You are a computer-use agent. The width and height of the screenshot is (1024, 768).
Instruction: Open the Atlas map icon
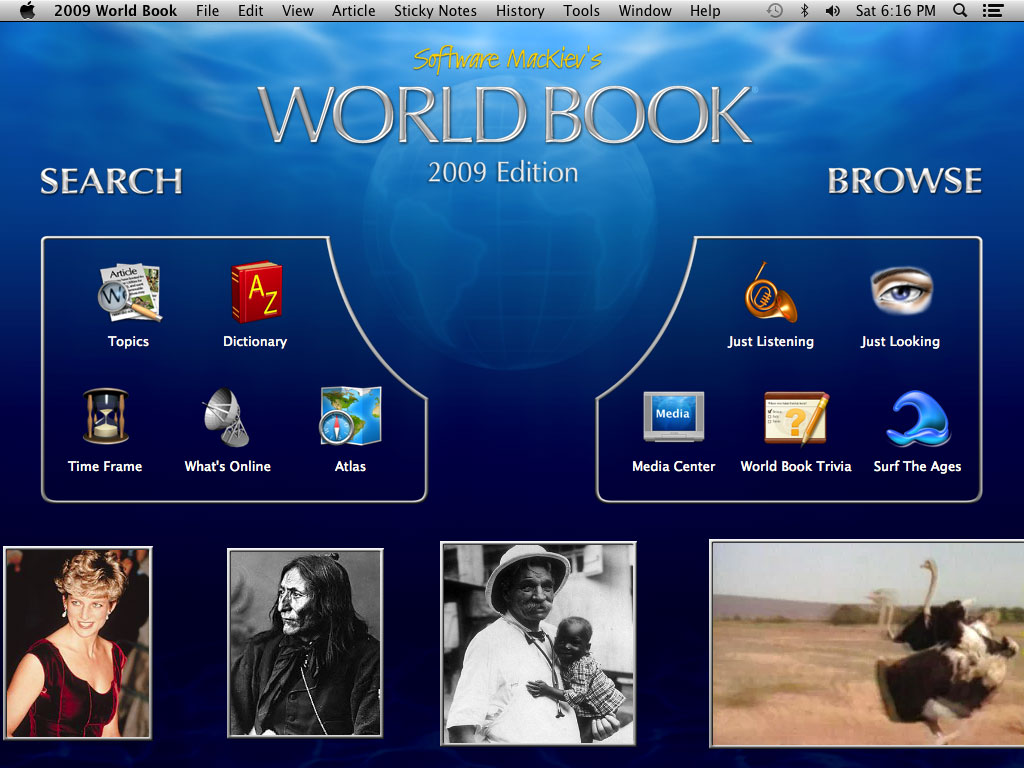(350, 416)
